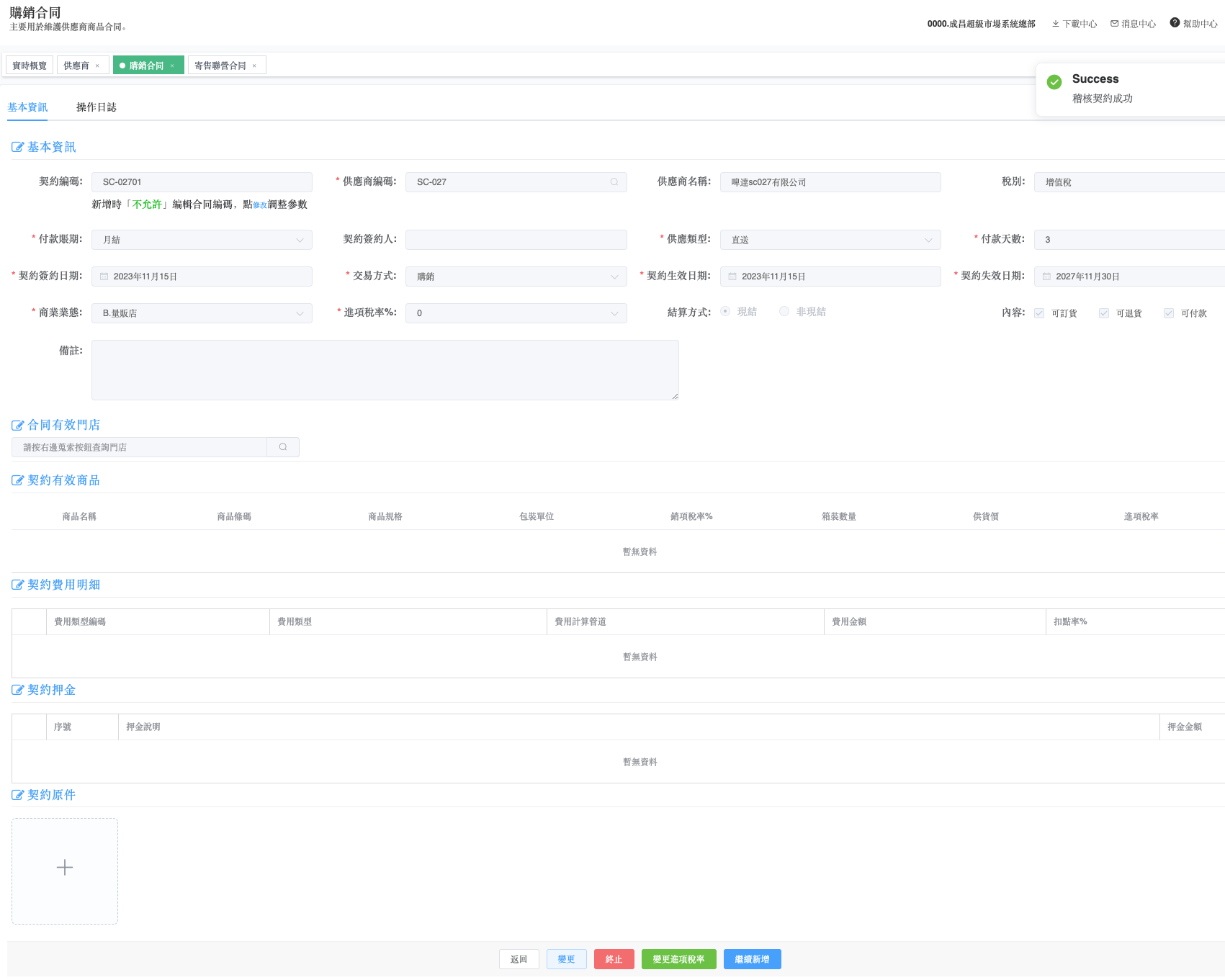Toggle the 可退貨 checkbox
This screenshot has height=980, width=1225.
click(x=1104, y=313)
